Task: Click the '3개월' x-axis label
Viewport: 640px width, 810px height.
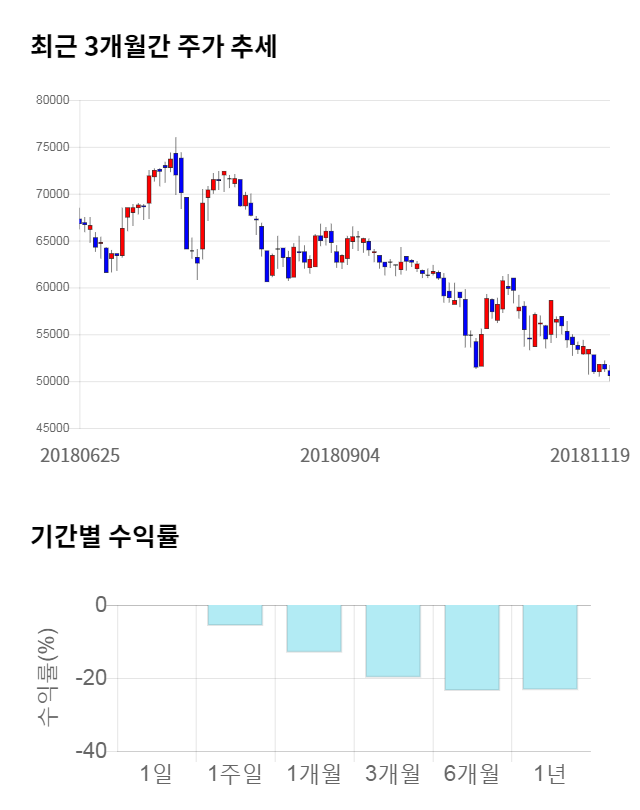Action: 392,773
